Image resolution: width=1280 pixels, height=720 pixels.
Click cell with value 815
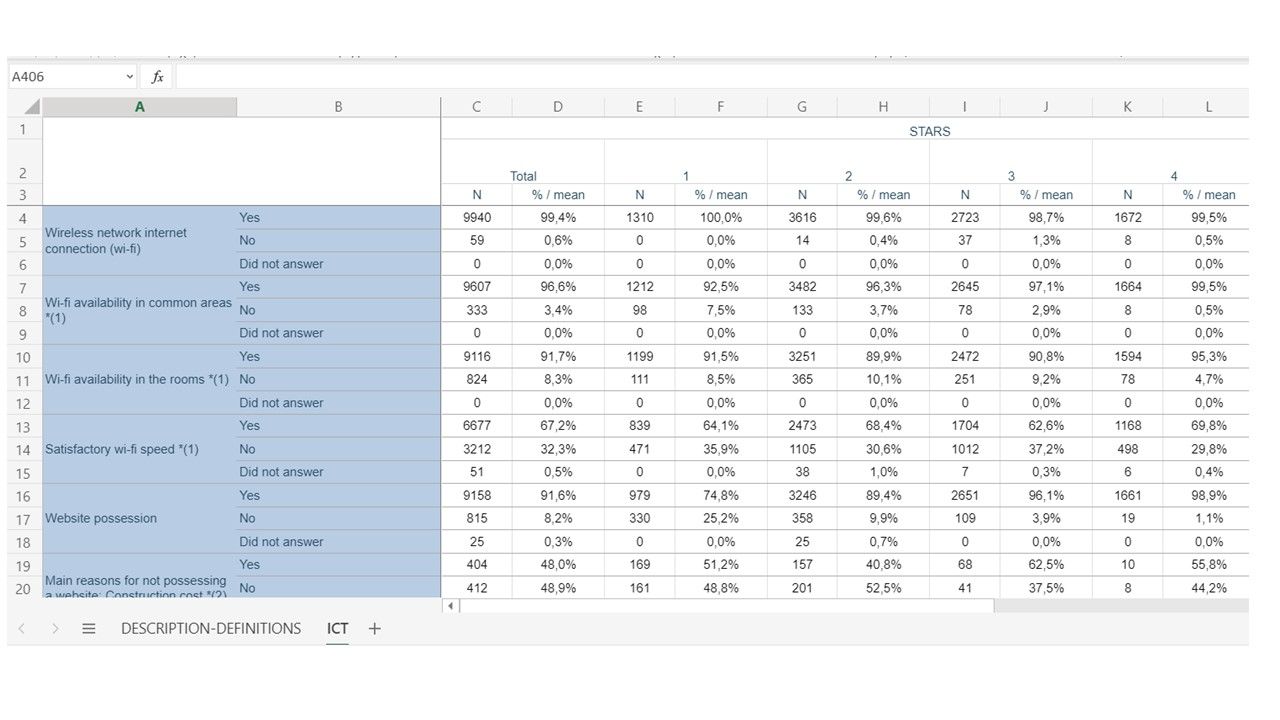477,519
